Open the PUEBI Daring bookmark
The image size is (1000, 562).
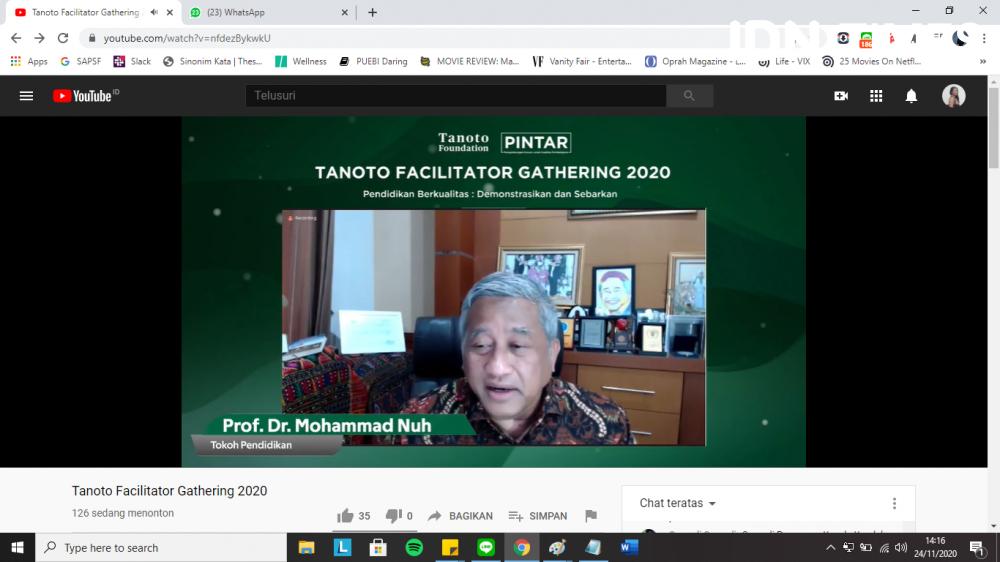(373, 61)
